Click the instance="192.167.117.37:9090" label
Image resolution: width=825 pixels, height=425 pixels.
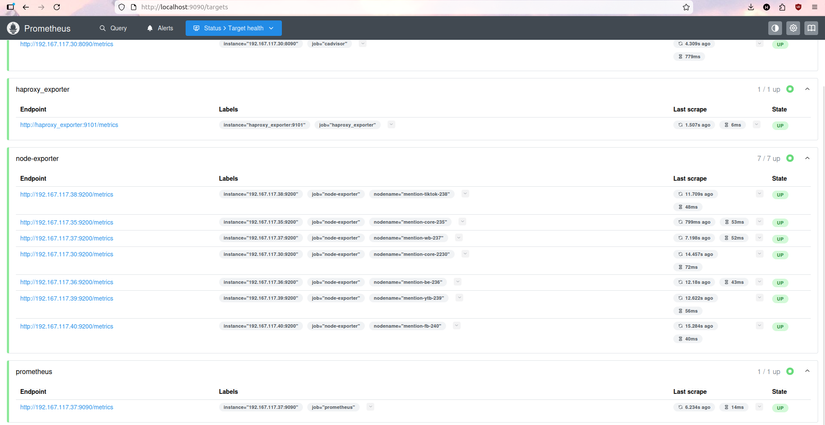261,407
